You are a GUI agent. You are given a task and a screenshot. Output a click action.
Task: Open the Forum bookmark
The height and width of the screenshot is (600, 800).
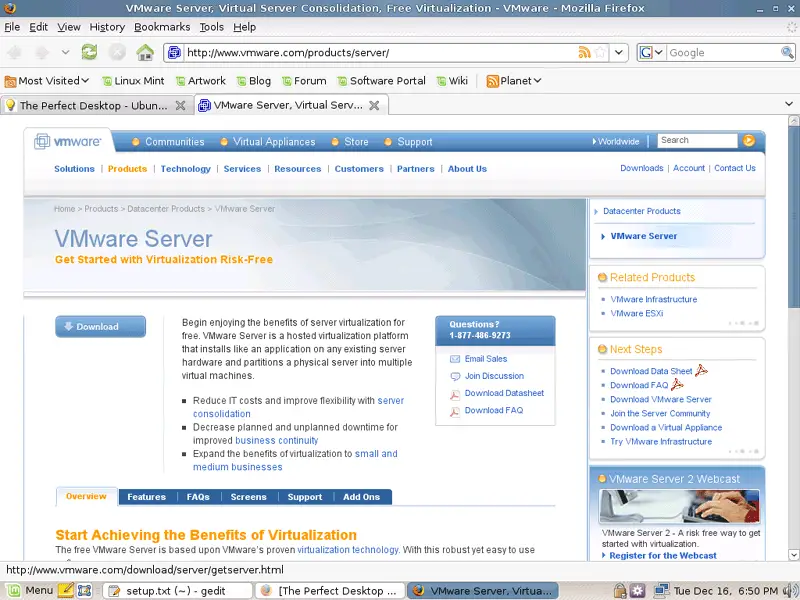coord(304,81)
